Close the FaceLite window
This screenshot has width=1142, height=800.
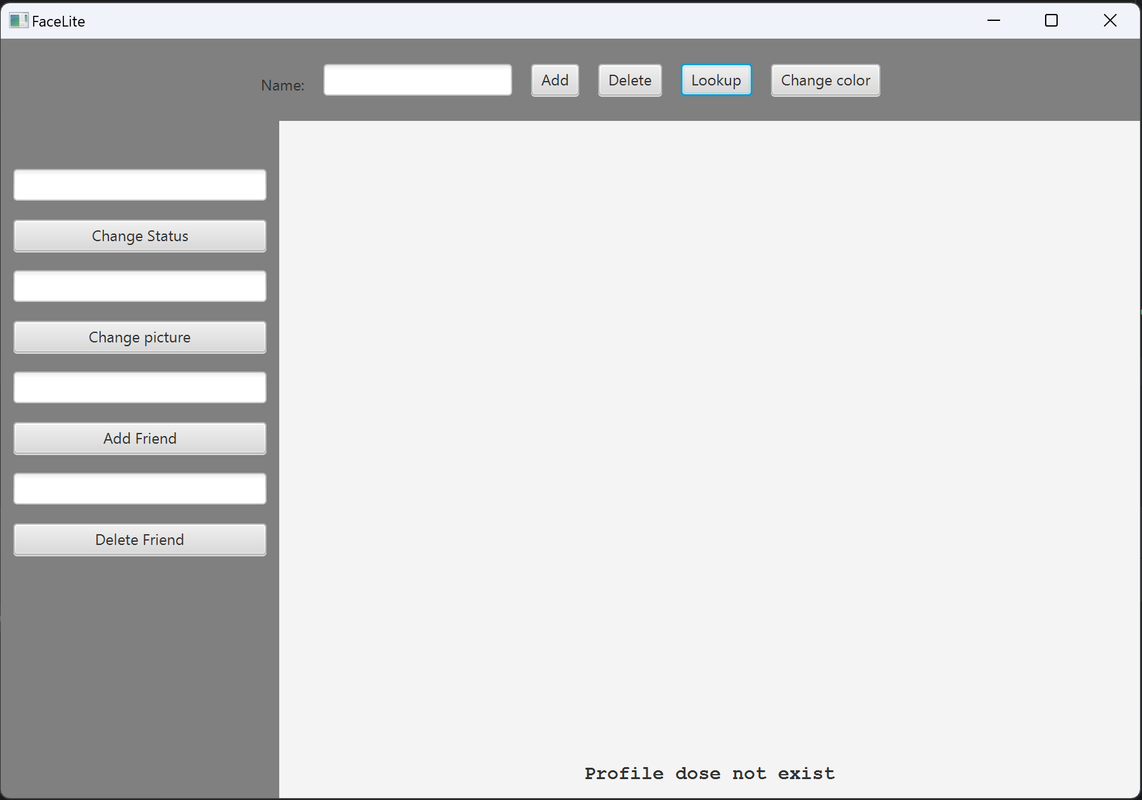pyautogui.click(x=1110, y=20)
